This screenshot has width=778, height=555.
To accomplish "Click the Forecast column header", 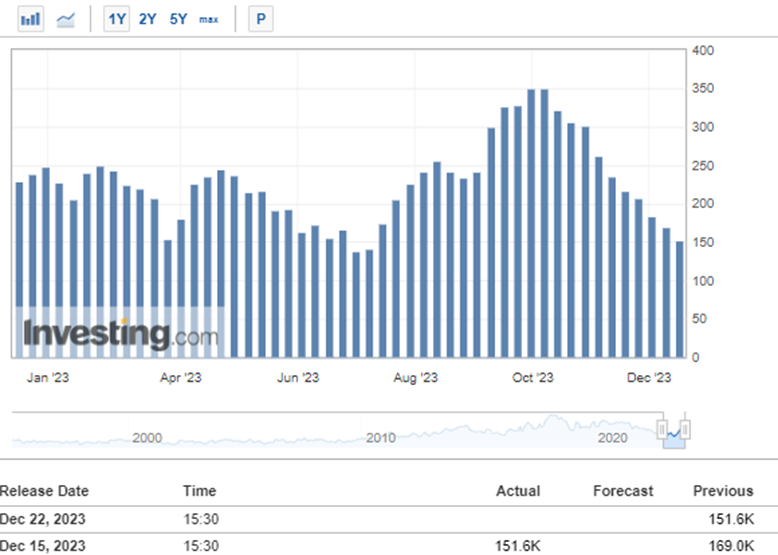I will tap(623, 491).
